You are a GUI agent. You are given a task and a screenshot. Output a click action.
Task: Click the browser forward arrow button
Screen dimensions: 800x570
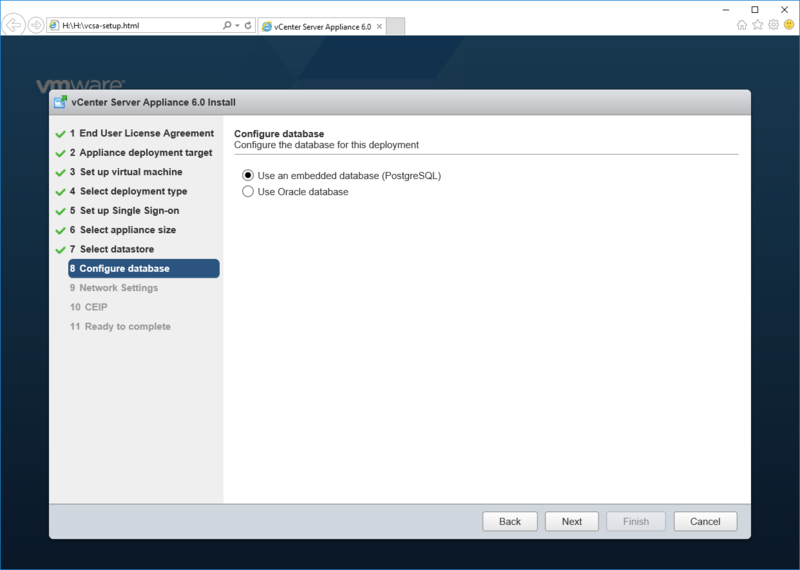(x=36, y=25)
